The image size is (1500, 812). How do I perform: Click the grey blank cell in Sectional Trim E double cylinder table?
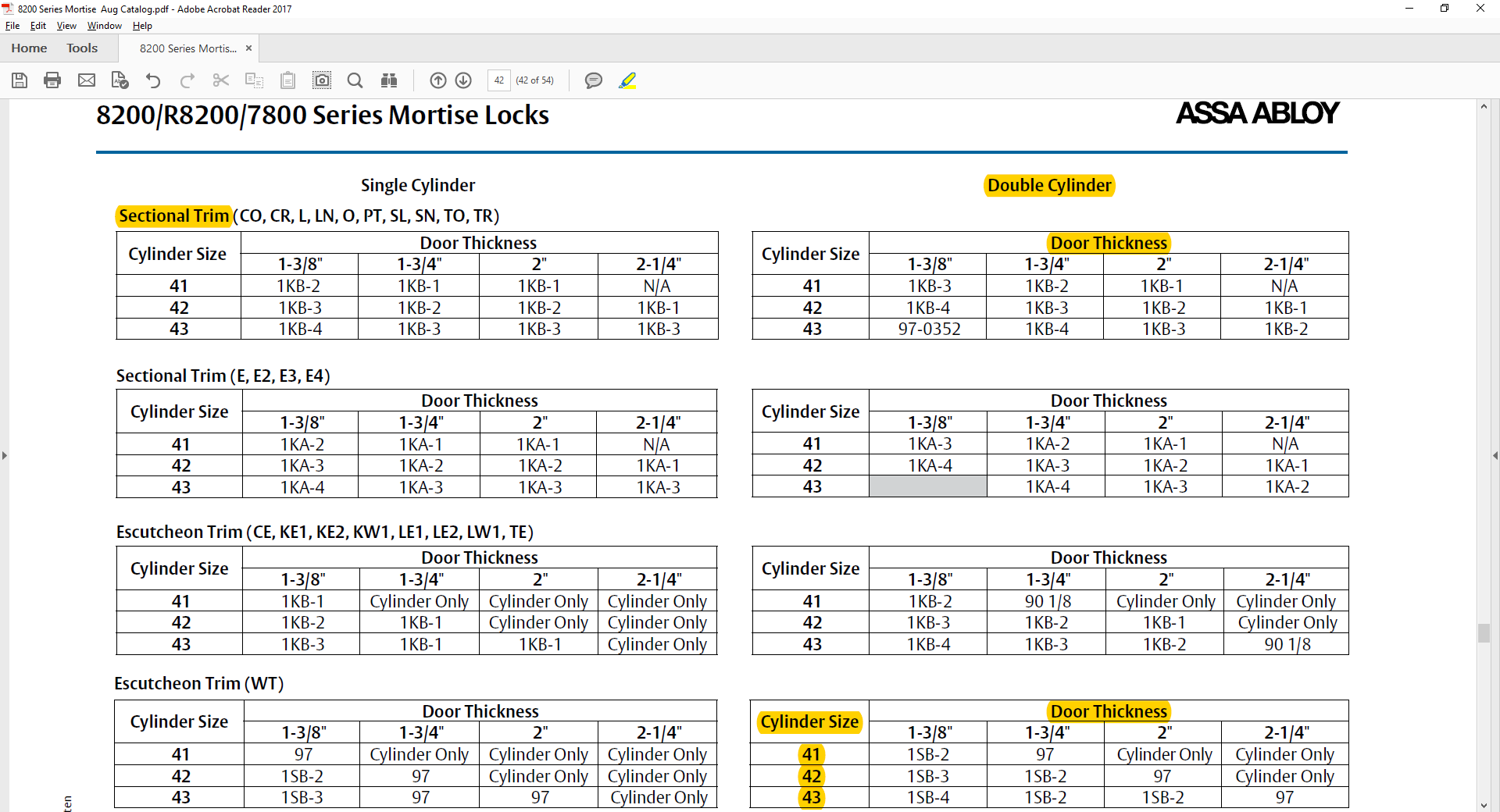928,486
